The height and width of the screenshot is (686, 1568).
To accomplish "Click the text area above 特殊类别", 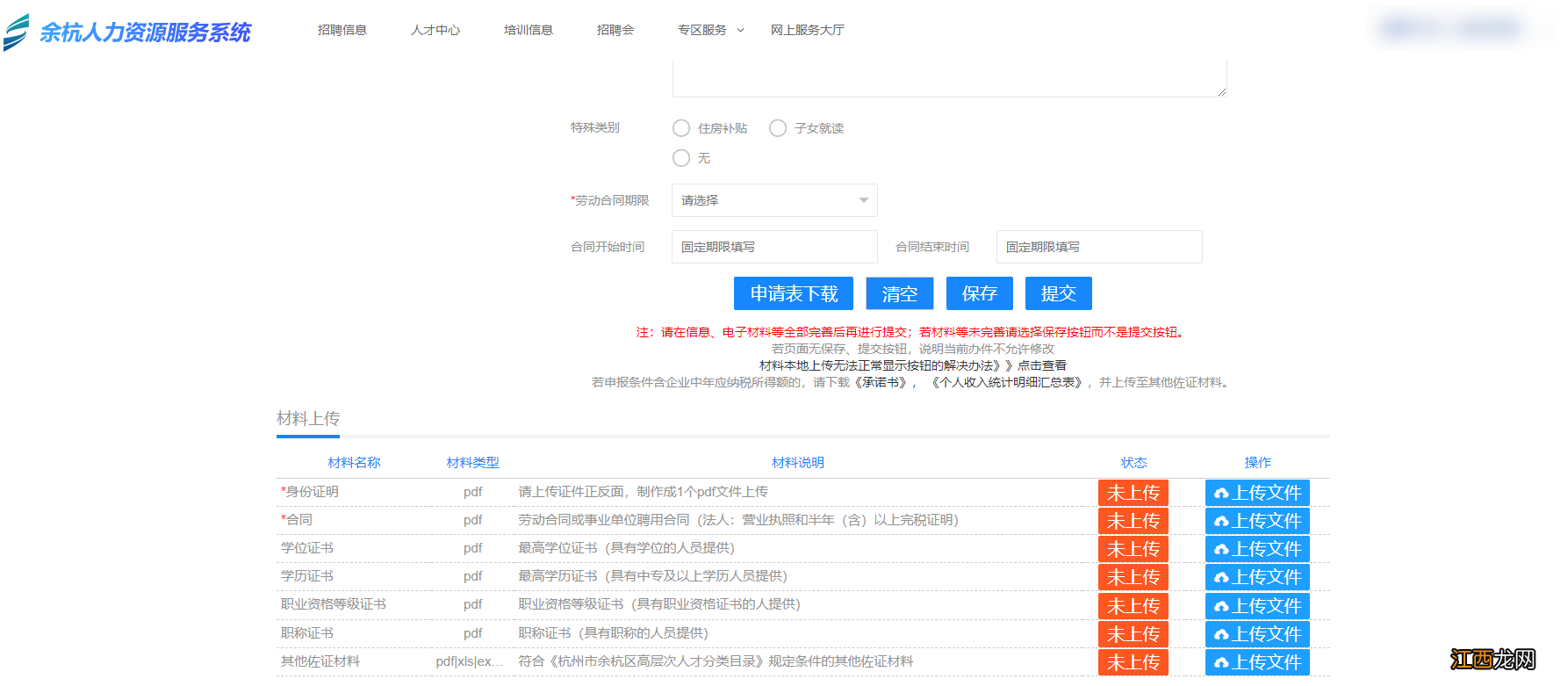I will point(950,79).
